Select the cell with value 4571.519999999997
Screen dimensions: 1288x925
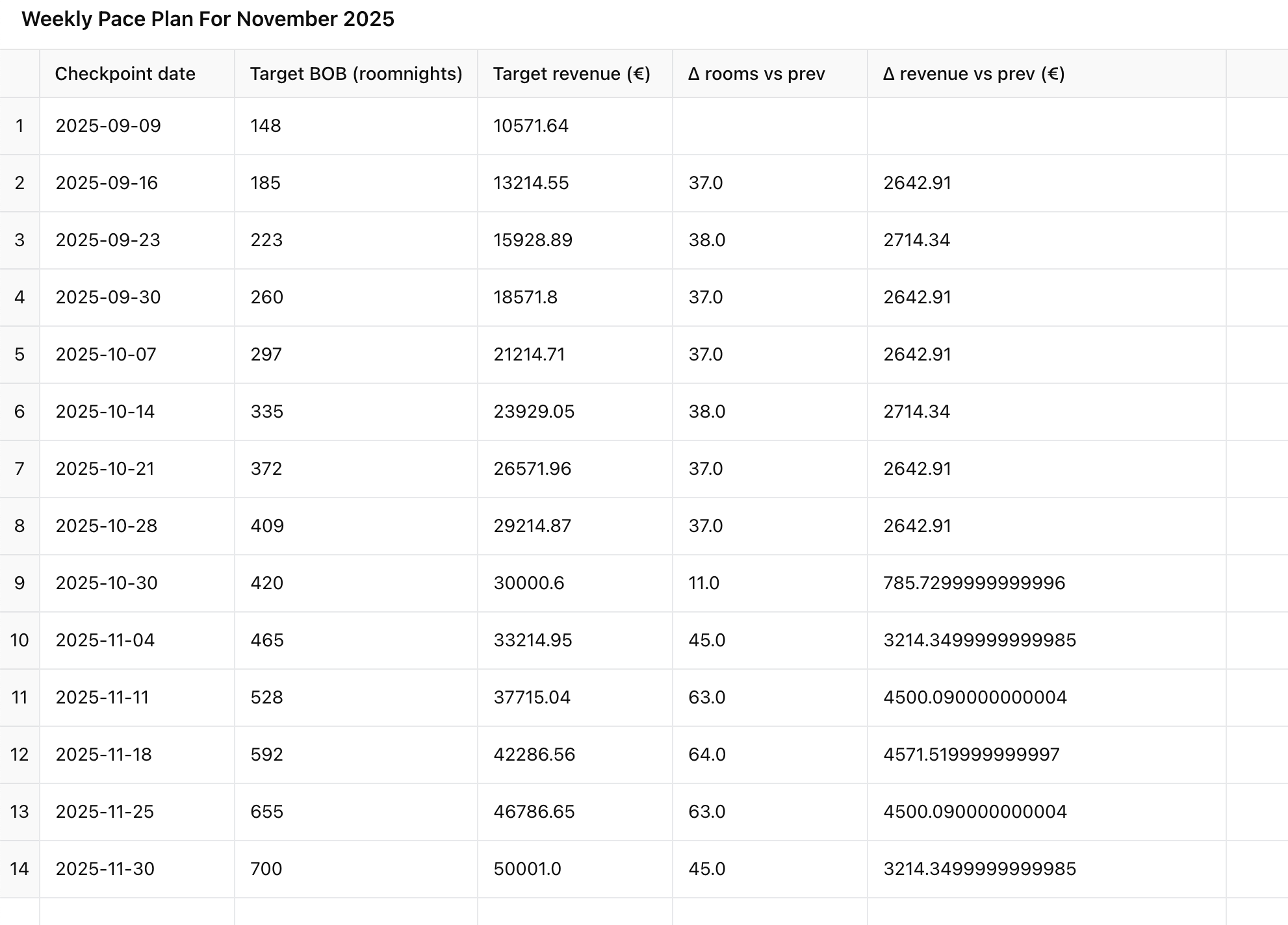tap(971, 755)
